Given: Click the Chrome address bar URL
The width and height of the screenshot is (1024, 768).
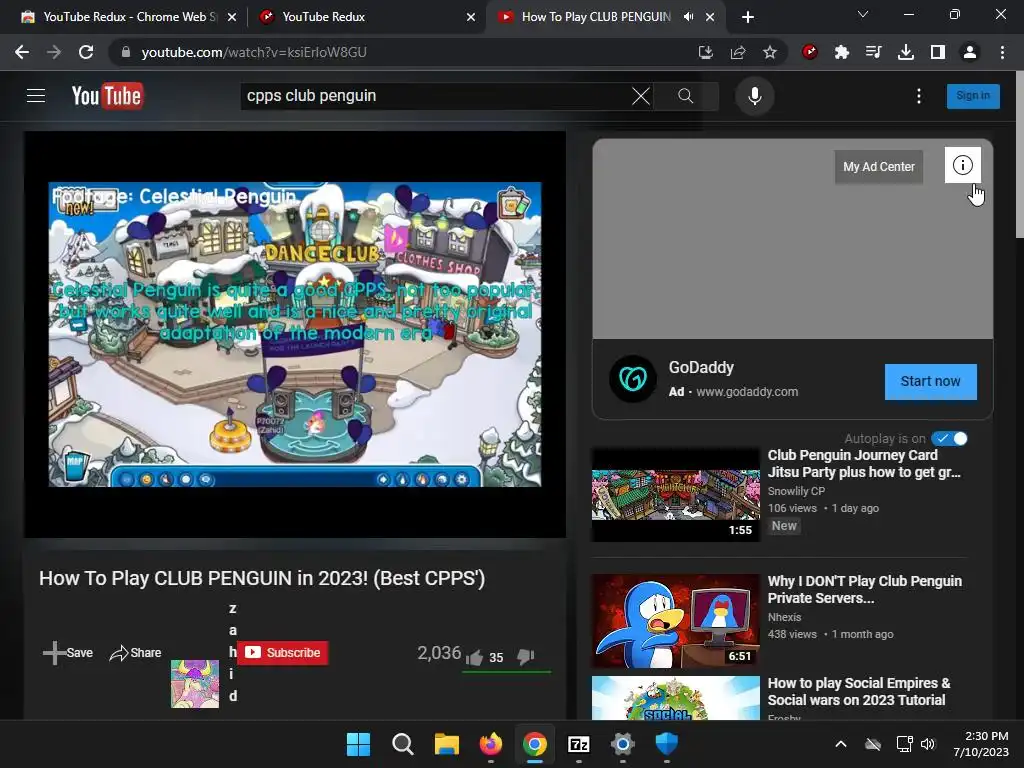Looking at the screenshot, I should pyautogui.click(x=254, y=52).
